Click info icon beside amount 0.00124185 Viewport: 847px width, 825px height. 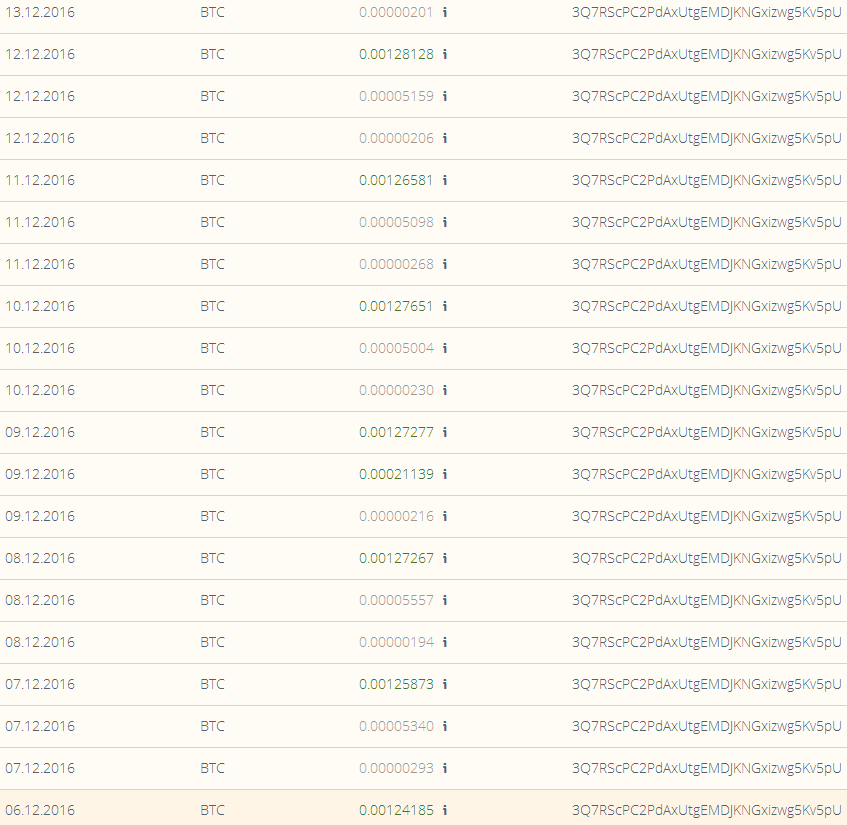tap(445, 810)
